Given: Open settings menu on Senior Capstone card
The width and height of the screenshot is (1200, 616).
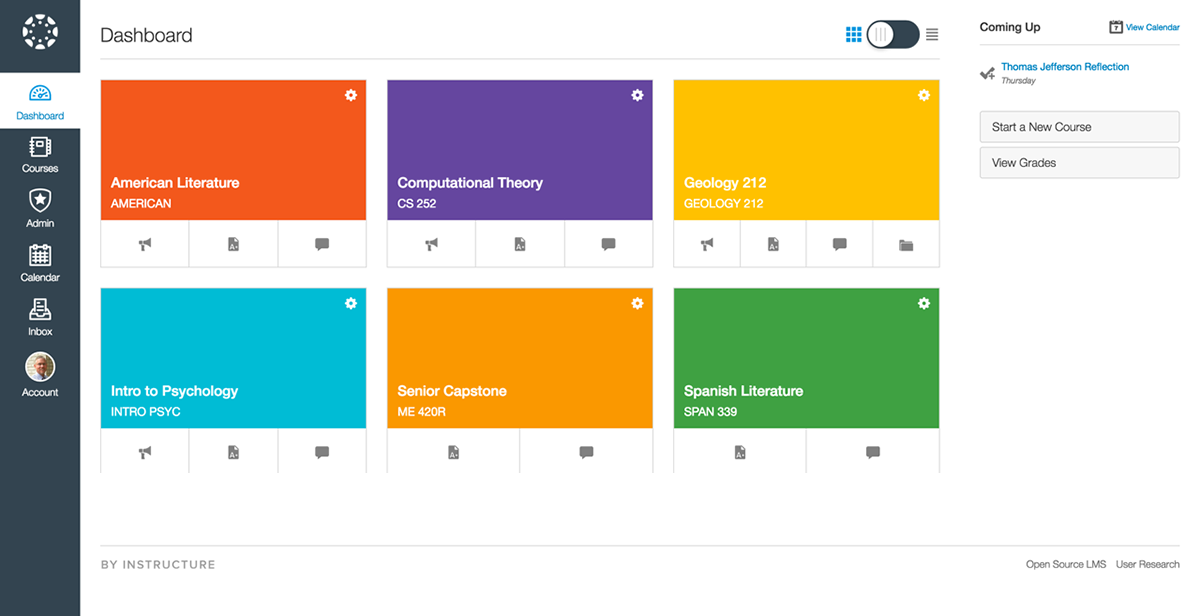Looking at the screenshot, I should [x=637, y=303].
